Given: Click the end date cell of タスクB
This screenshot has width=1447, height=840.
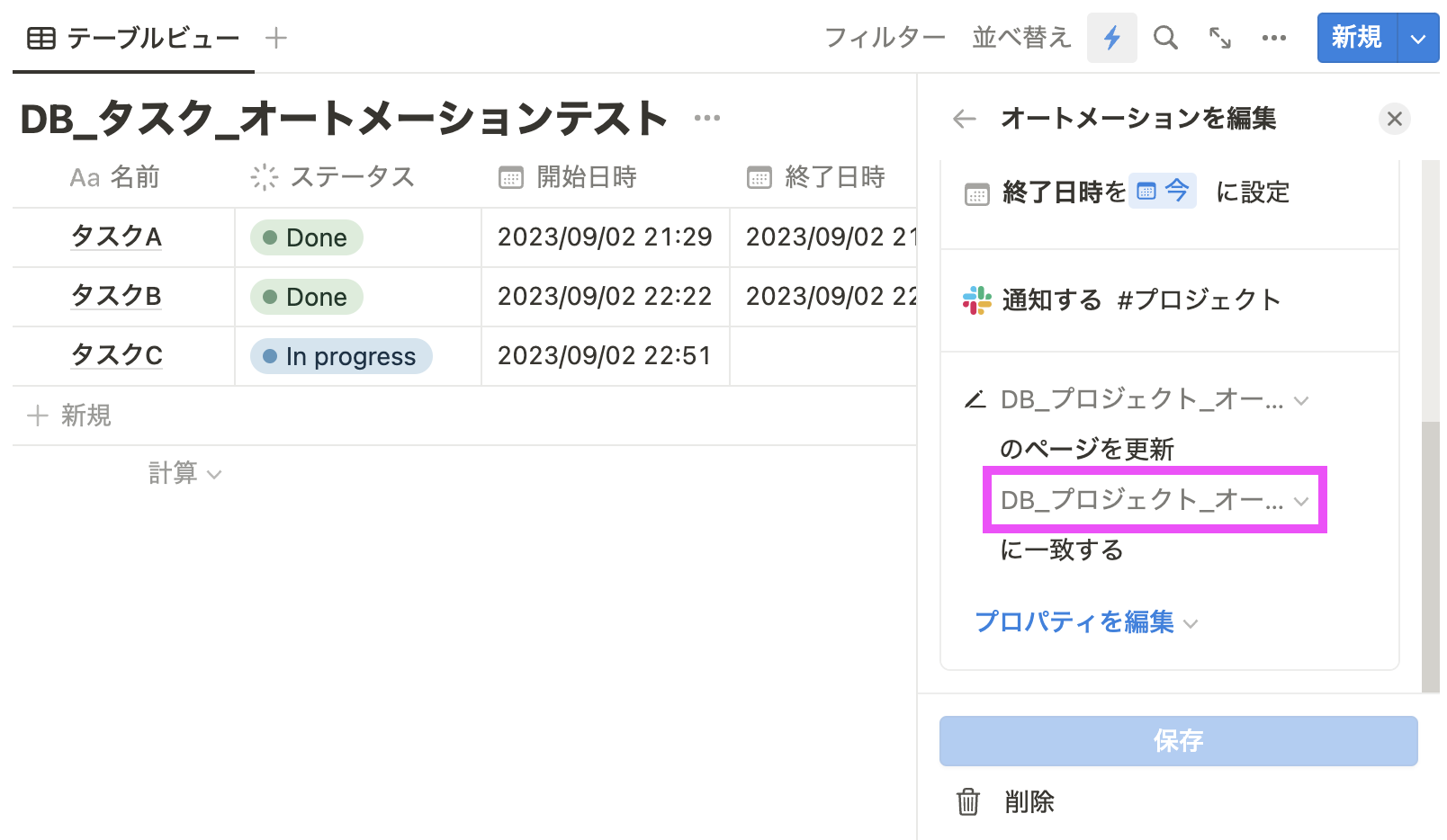Looking at the screenshot, I should (x=823, y=297).
